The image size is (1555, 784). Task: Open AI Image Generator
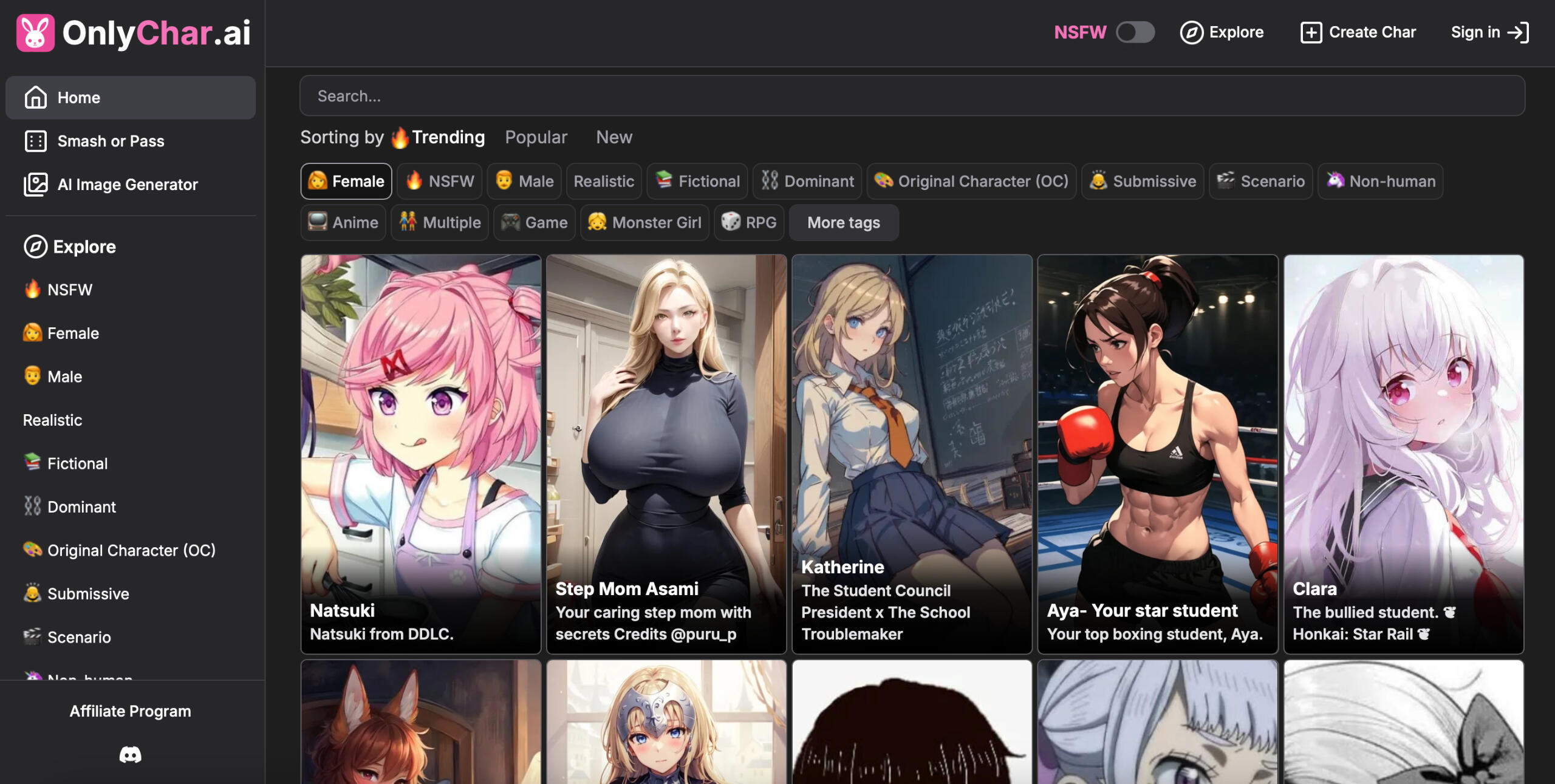point(131,185)
